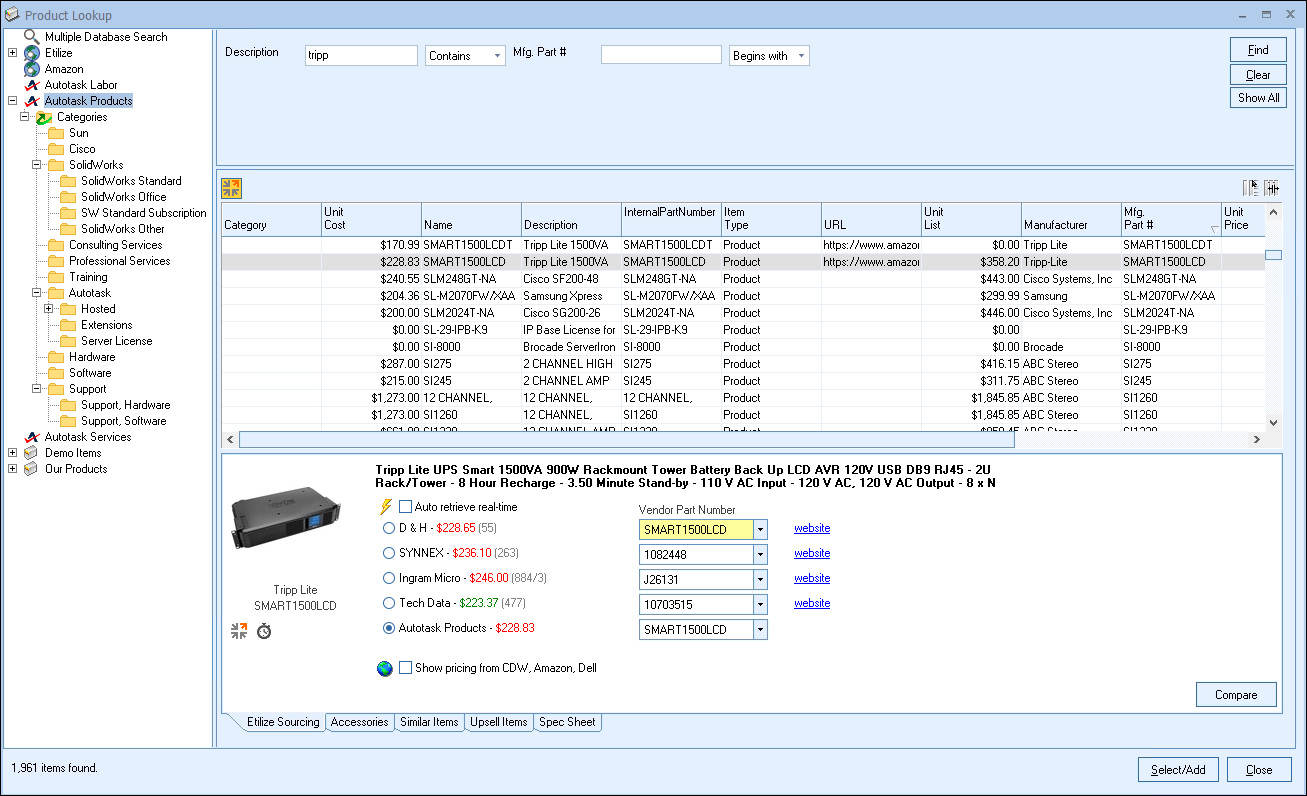Click the Multiple Database Search magnifier icon
Screen dimensions: 1307x796
click(x=31, y=37)
